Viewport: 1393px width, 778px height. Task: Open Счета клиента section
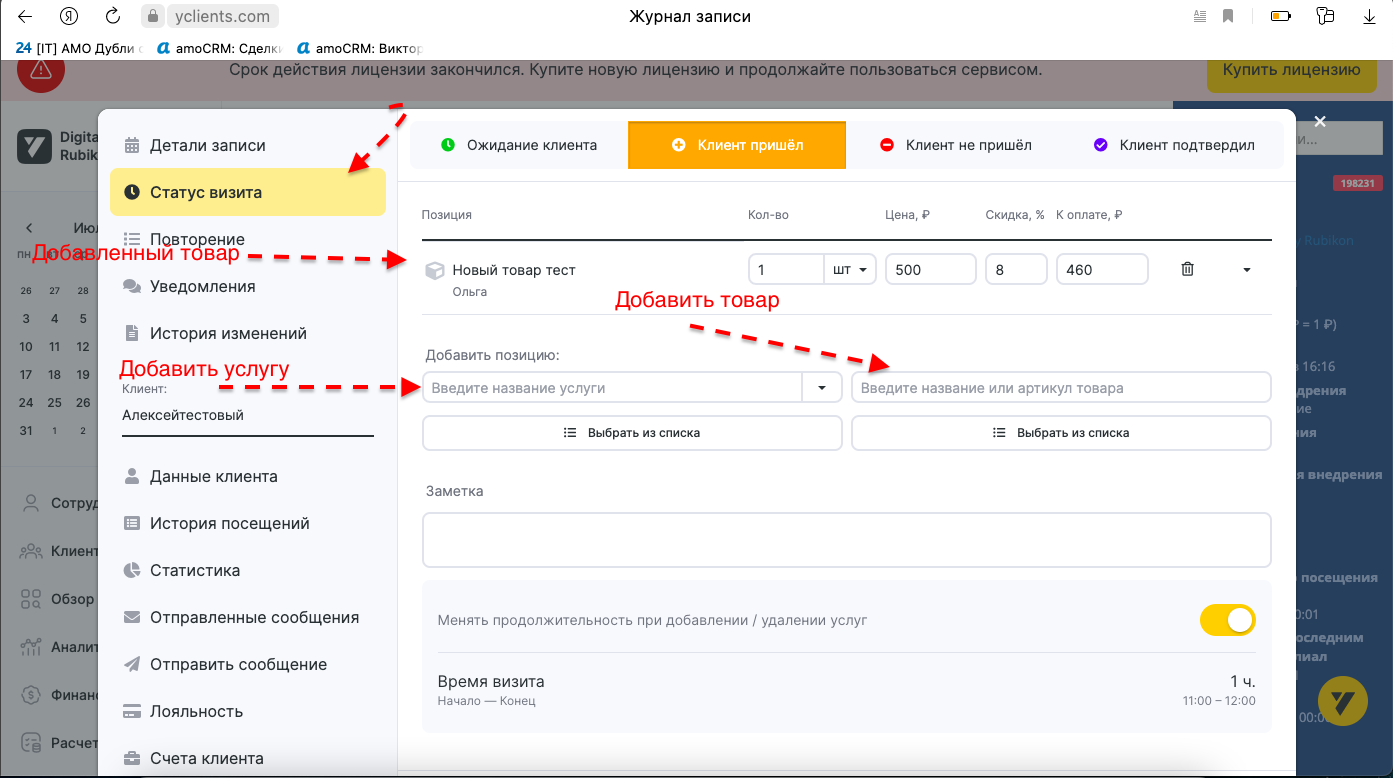click(x=247, y=758)
